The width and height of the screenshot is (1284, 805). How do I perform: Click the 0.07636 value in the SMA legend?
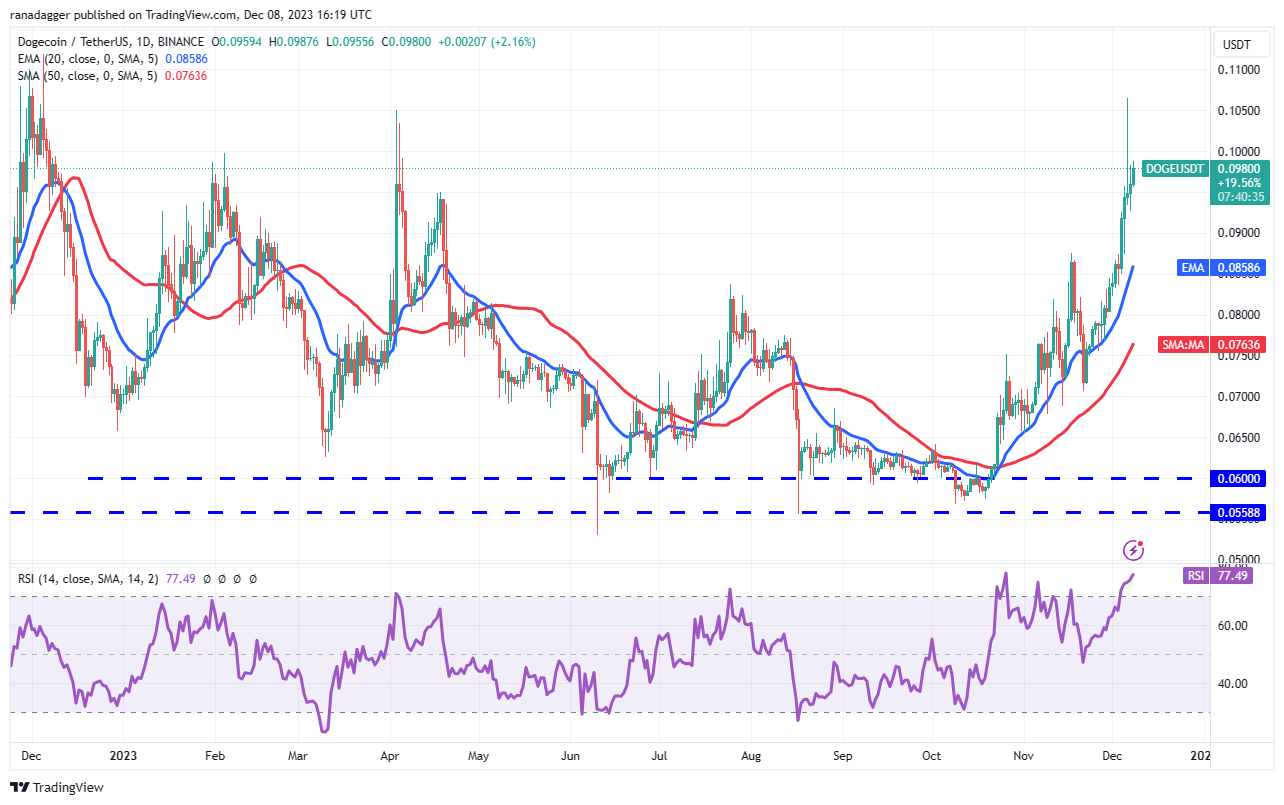(184, 76)
